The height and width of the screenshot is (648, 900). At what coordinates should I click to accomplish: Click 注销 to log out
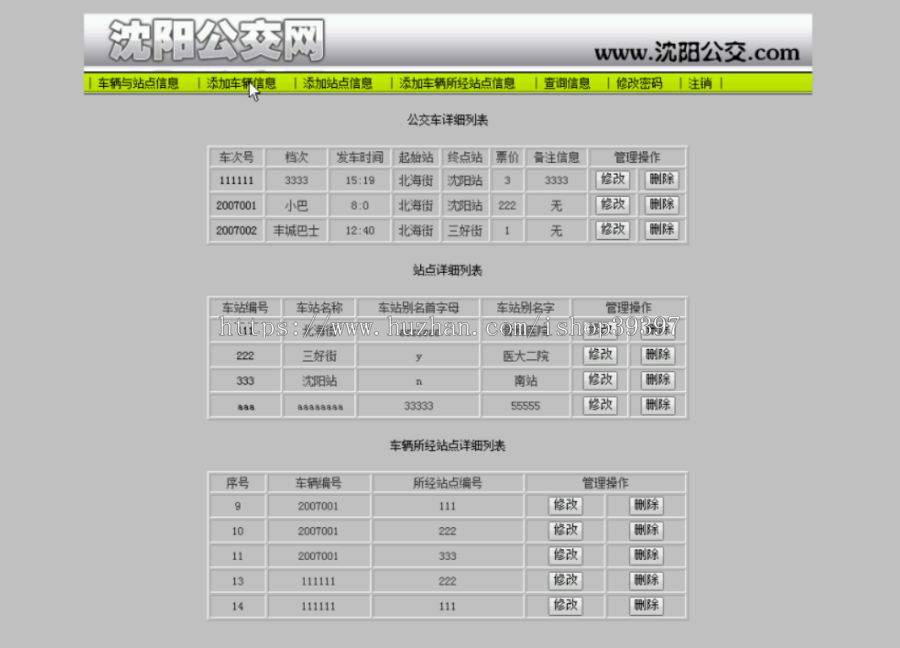(700, 83)
